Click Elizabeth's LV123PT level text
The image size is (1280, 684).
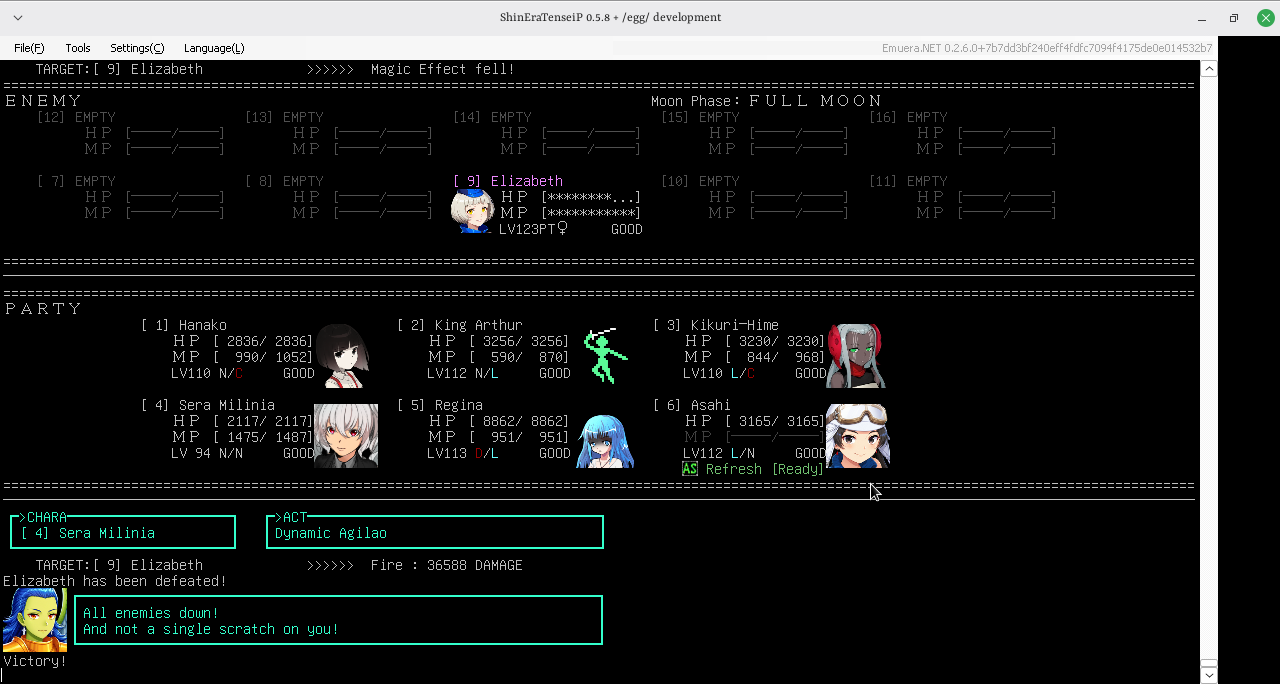tap(533, 229)
